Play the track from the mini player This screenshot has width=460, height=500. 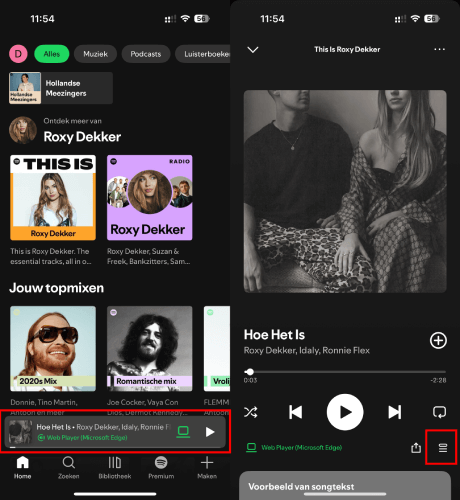coord(210,432)
